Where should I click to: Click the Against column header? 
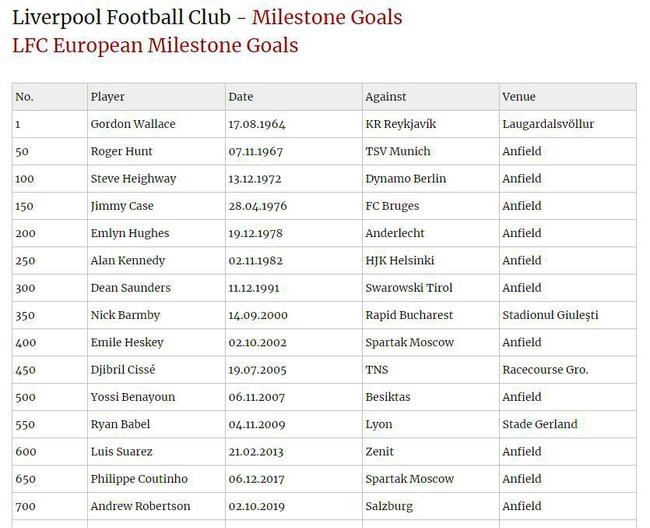tap(386, 97)
